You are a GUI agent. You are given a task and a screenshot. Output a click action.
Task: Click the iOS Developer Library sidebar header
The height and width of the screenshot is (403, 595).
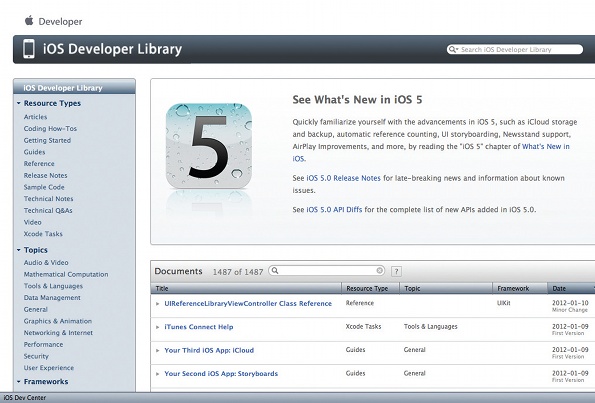74,88
